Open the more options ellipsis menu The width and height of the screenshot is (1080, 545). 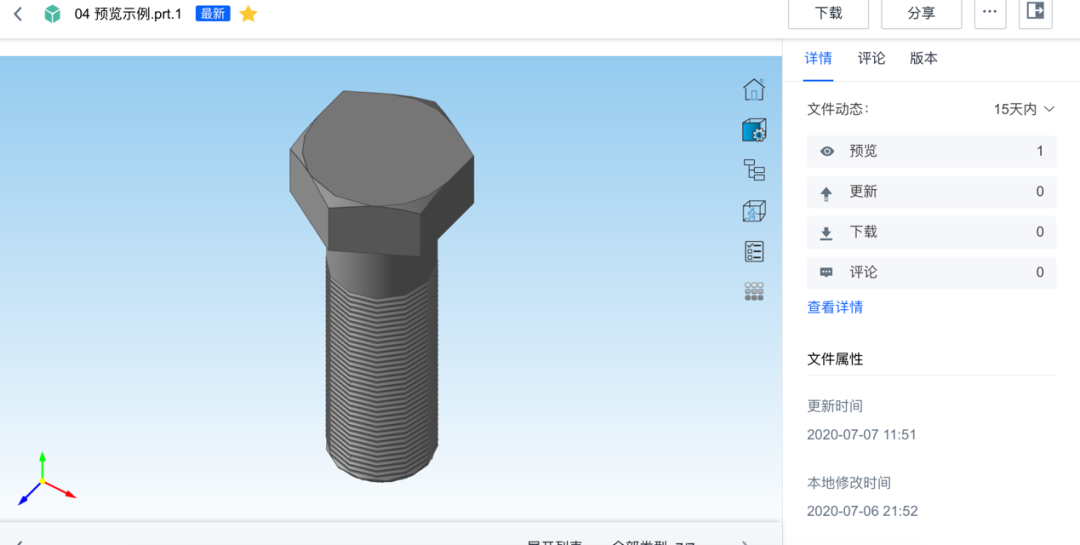click(990, 14)
